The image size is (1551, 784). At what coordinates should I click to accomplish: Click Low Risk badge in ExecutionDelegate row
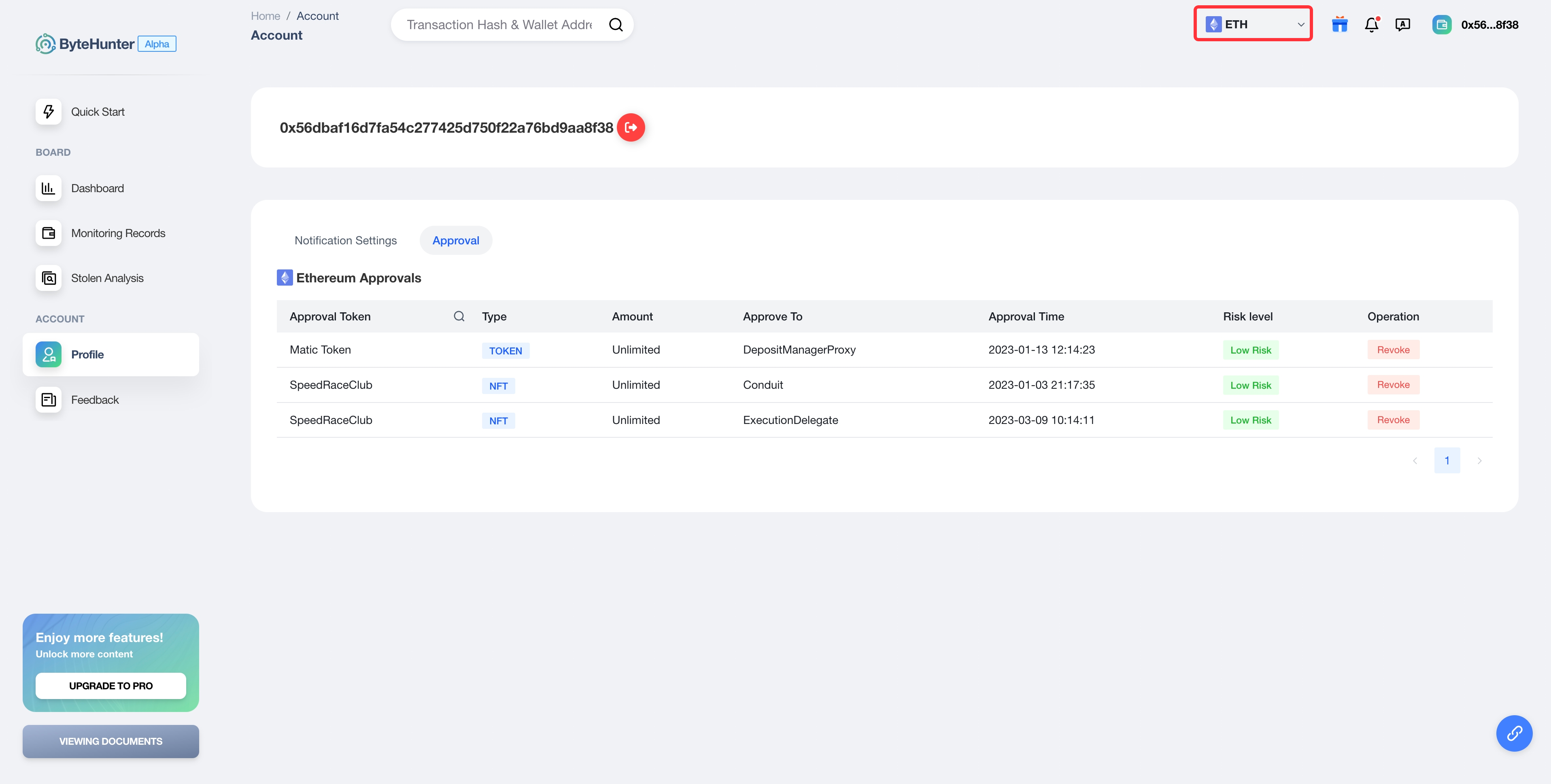[x=1251, y=420]
